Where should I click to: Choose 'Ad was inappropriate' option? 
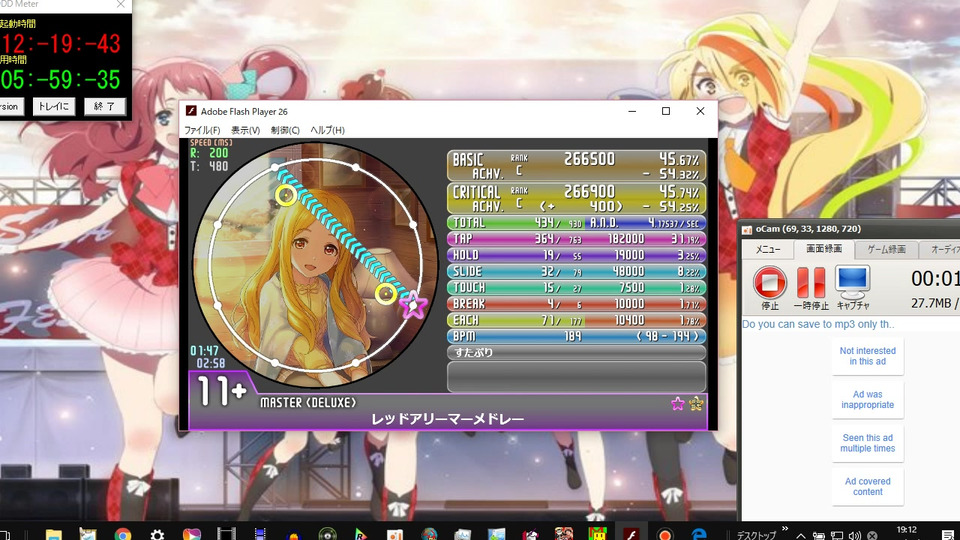tap(868, 399)
